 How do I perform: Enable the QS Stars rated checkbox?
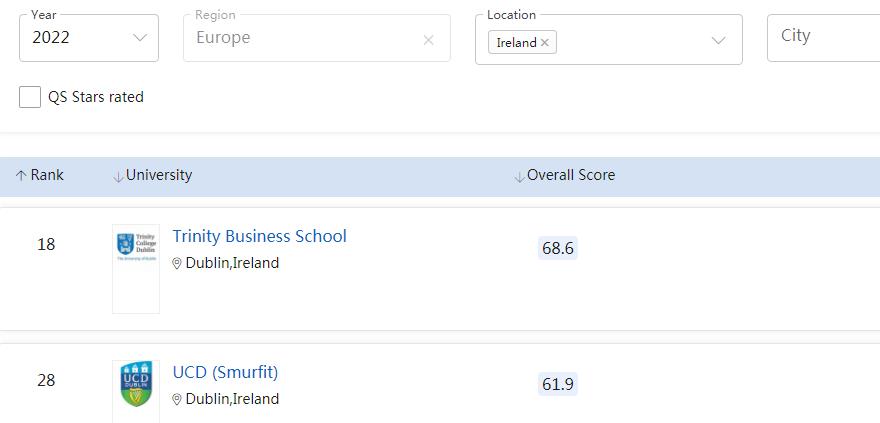click(30, 97)
